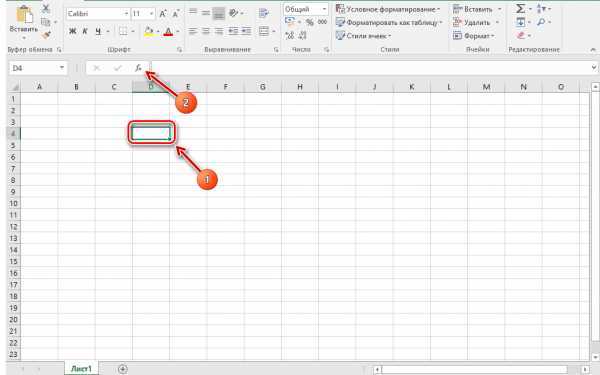The height and width of the screenshot is (375, 600).
Task: Expand the font color dropdown arrow
Action: tap(178, 31)
